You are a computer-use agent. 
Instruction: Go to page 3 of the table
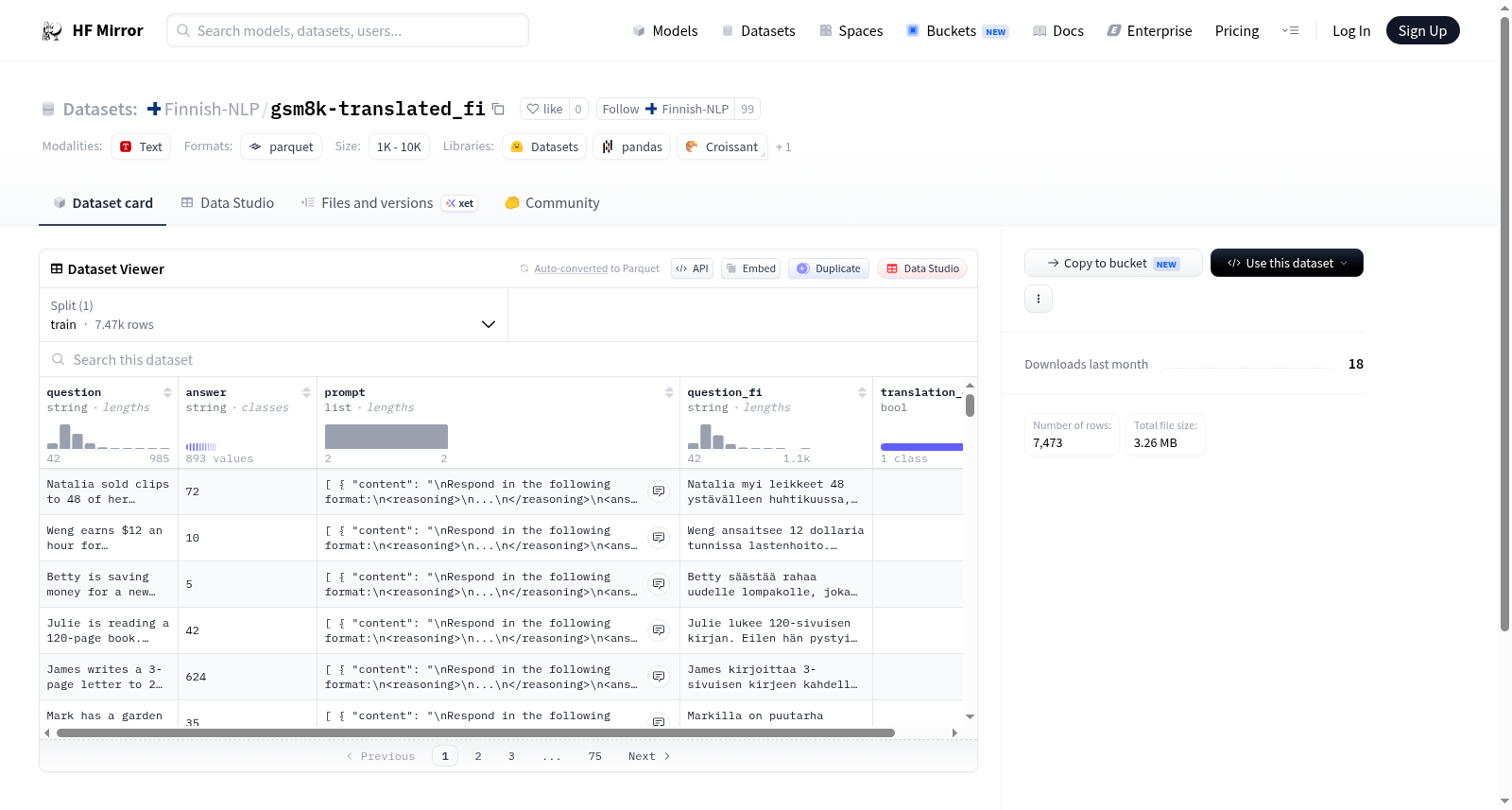pyautogui.click(x=511, y=756)
